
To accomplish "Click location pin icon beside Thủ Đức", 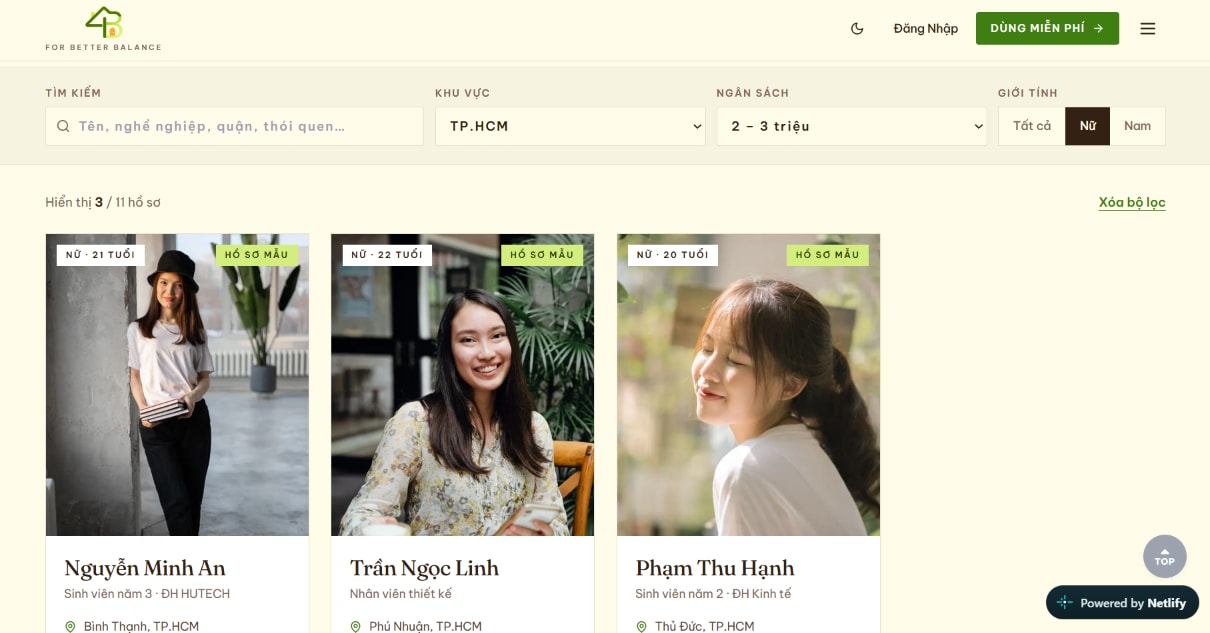I will coord(641,627).
